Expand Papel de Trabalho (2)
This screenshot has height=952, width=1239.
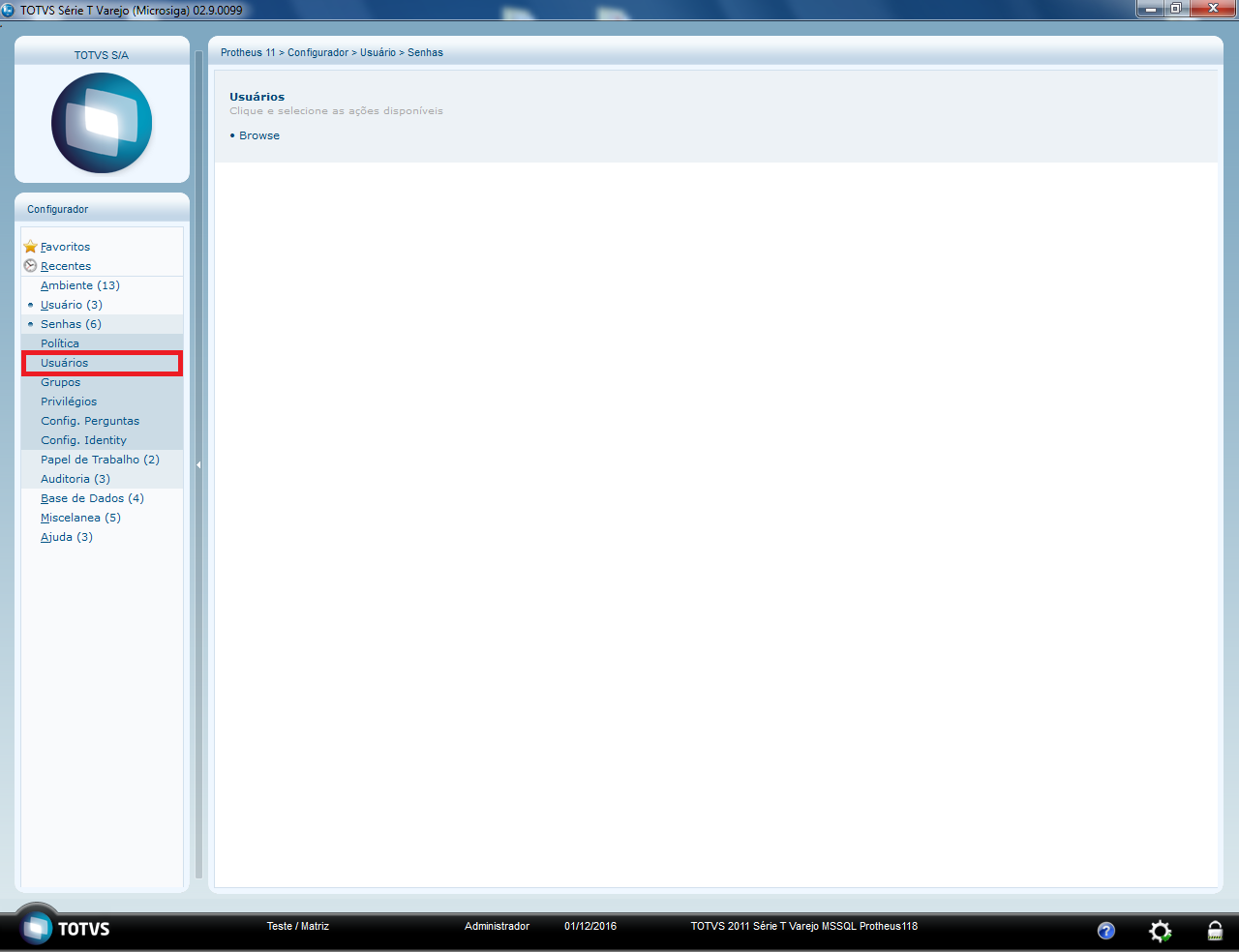tap(100, 460)
